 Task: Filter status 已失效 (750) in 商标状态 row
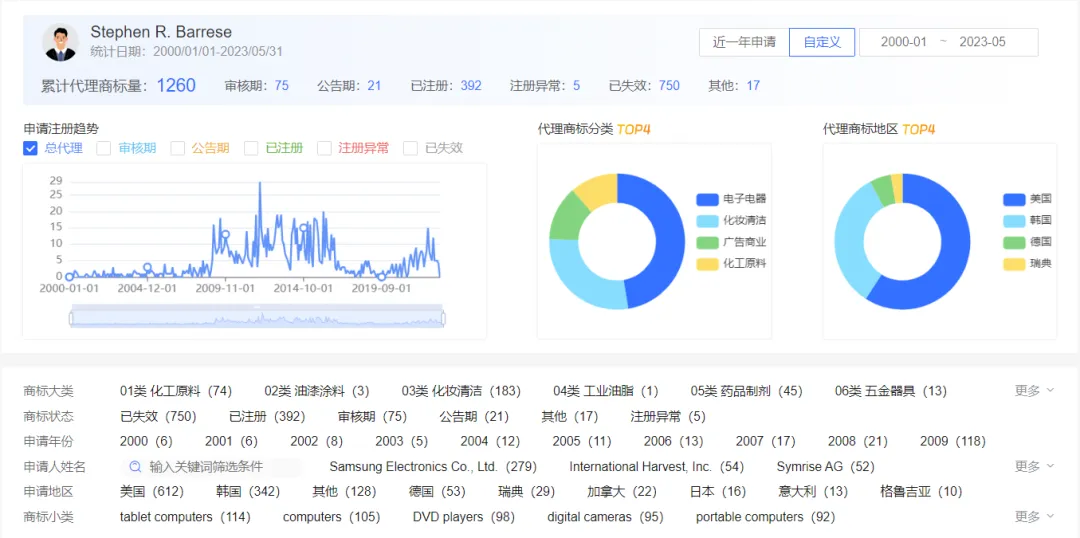158,416
